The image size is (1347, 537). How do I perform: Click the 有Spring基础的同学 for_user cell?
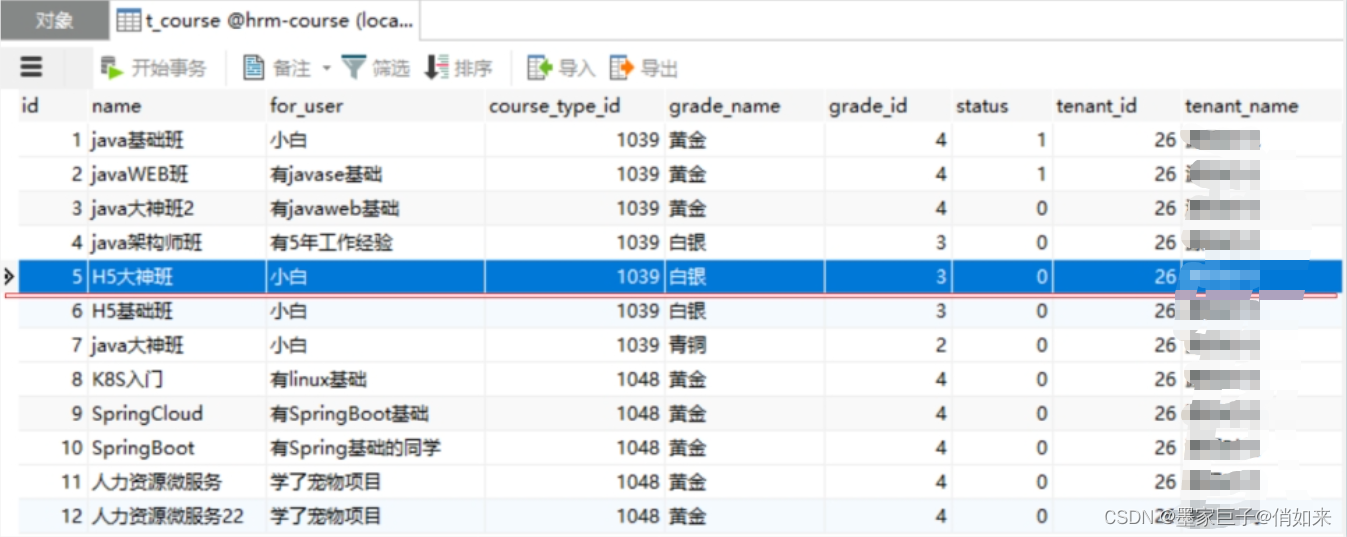[x=375, y=448]
